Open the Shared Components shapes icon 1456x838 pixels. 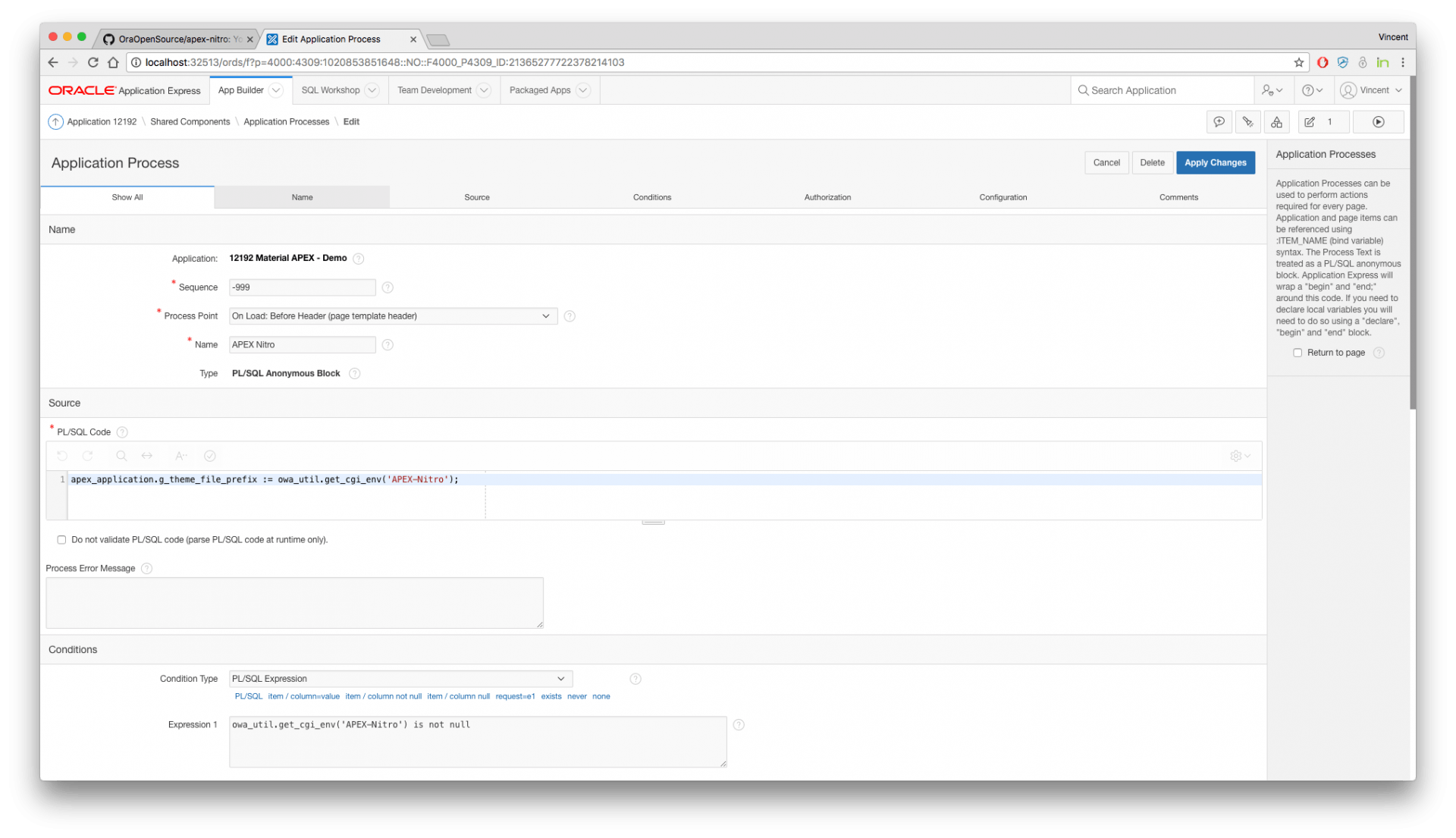tap(1277, 122)
